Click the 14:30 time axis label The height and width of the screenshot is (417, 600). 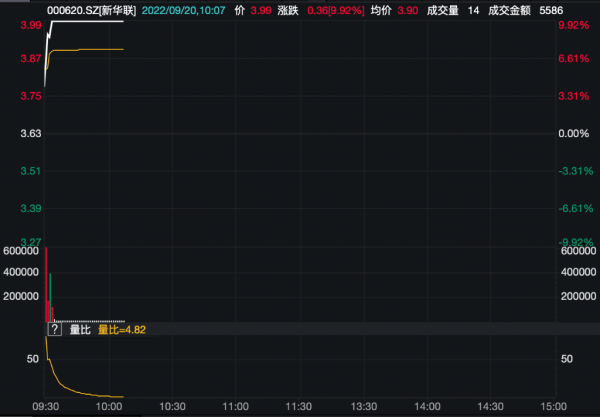click(491, 406)
